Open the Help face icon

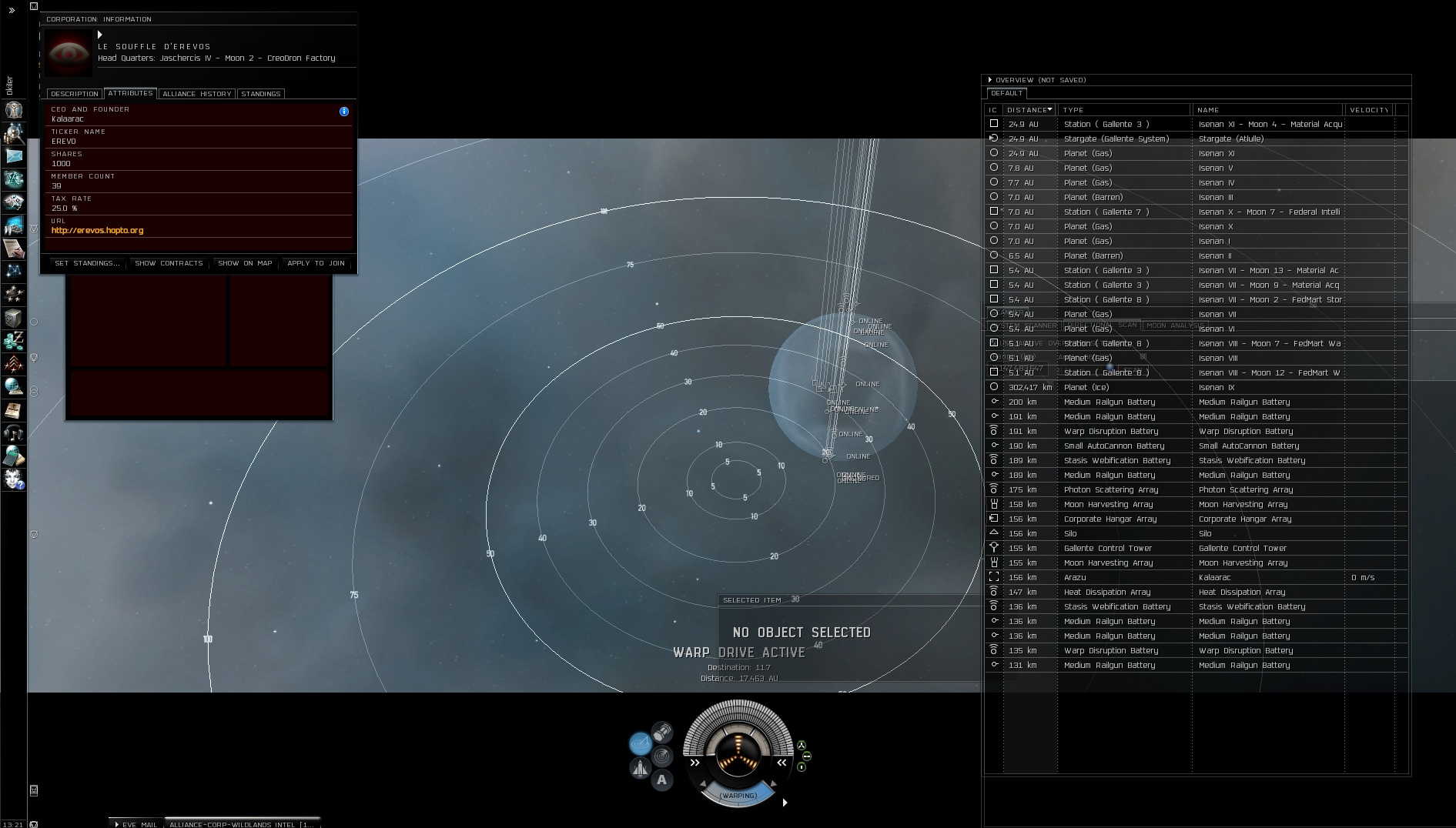click(13, 479)
